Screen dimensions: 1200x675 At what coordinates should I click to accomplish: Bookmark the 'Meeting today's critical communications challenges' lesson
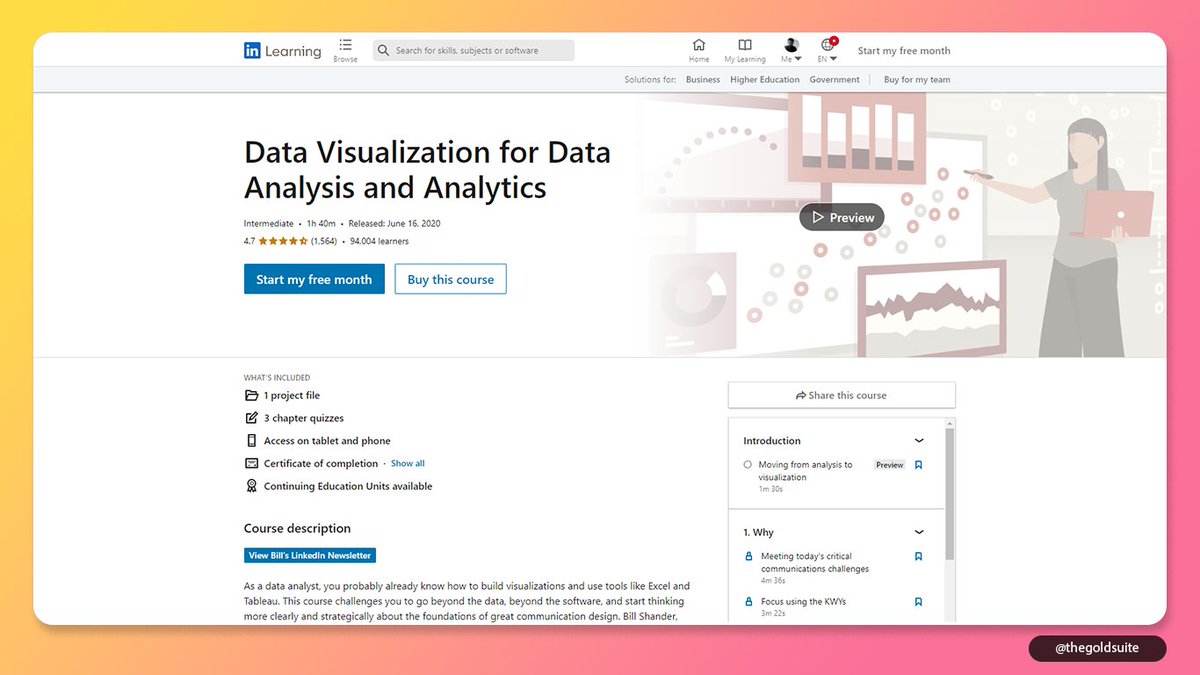point(918,556)
